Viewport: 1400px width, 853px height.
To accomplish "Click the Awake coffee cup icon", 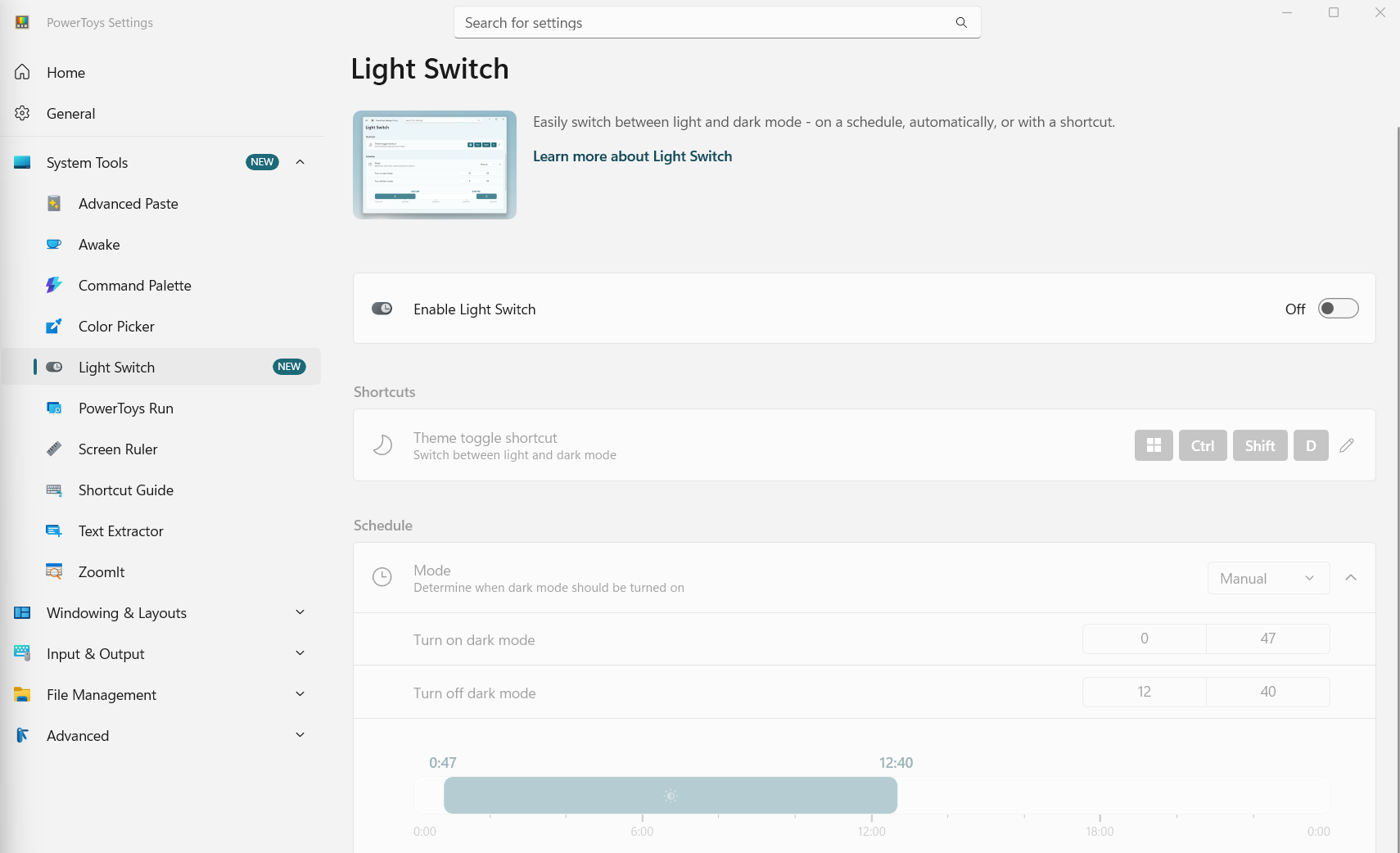I will point(54,244).
